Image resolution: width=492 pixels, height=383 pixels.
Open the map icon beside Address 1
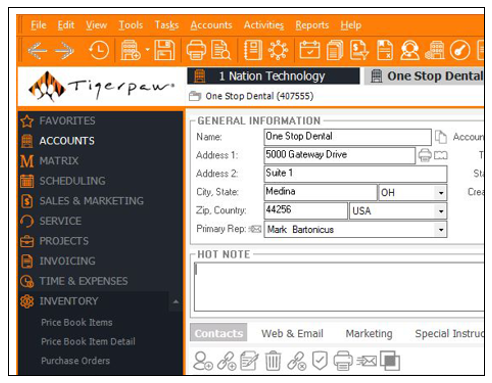click(440, 156)
